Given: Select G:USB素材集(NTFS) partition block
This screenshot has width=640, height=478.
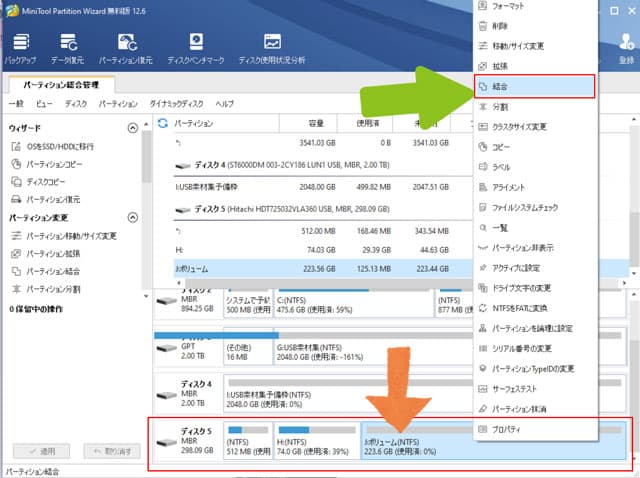Looking at the screenshot, I should [x=373, y=349].
